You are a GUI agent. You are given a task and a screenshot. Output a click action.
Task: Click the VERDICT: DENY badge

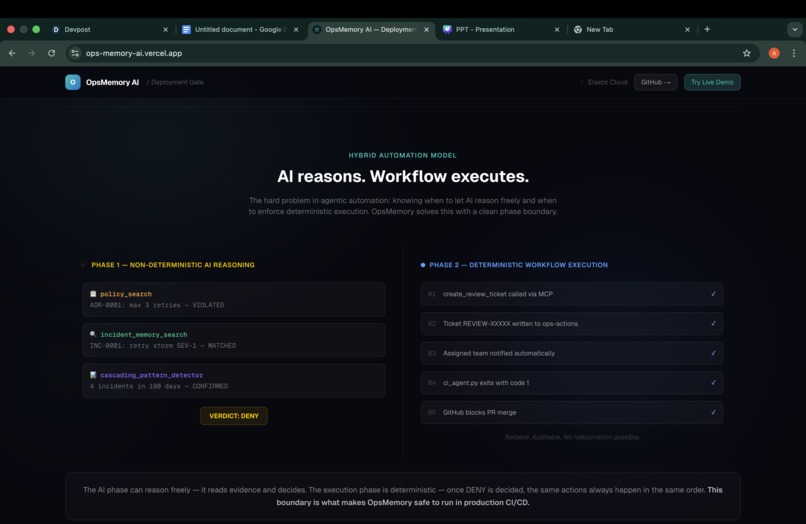tap(234, 415)
